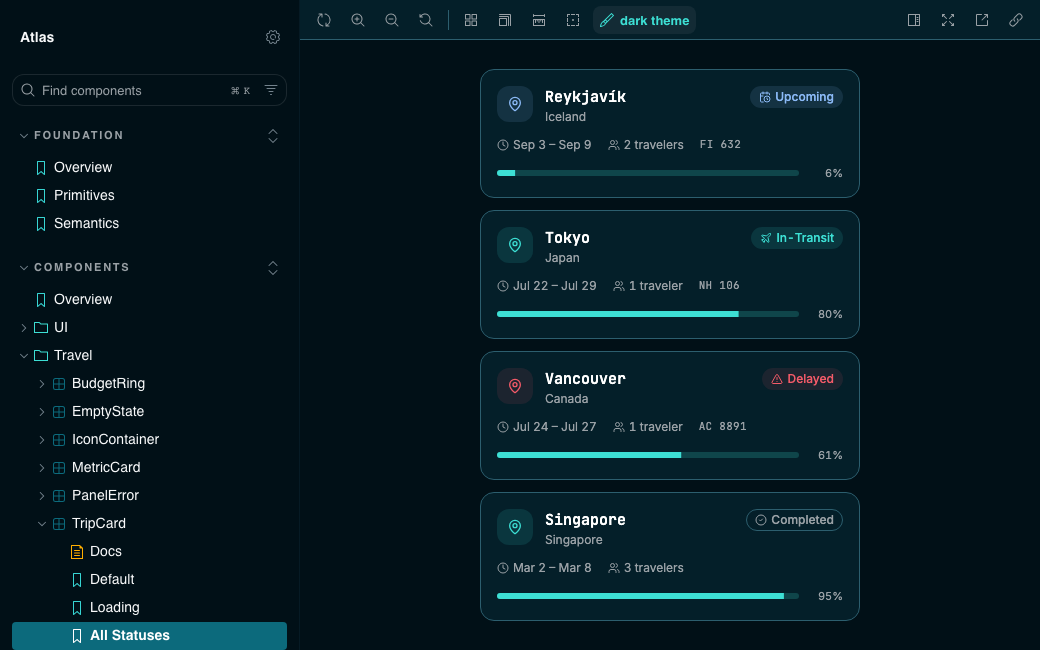Viewport: 1040px width, 650px height.
Task: Zoom out of the preview canvas
Action: coord(391,21)
